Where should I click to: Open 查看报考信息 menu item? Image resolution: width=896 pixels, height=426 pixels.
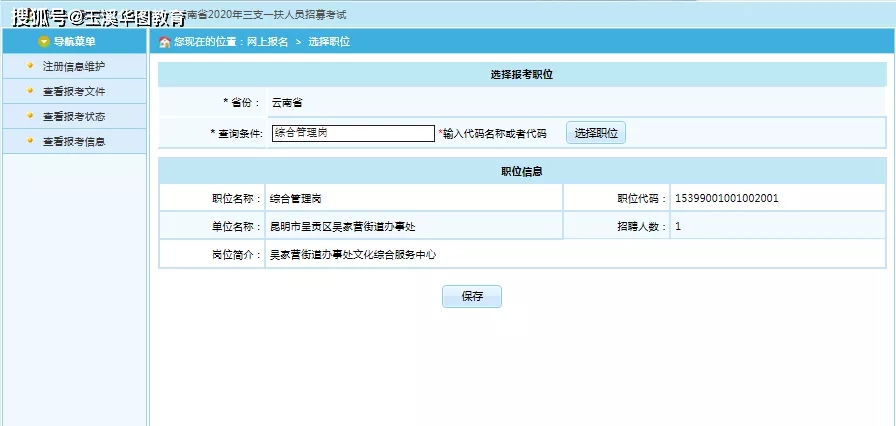pos(74,142)
